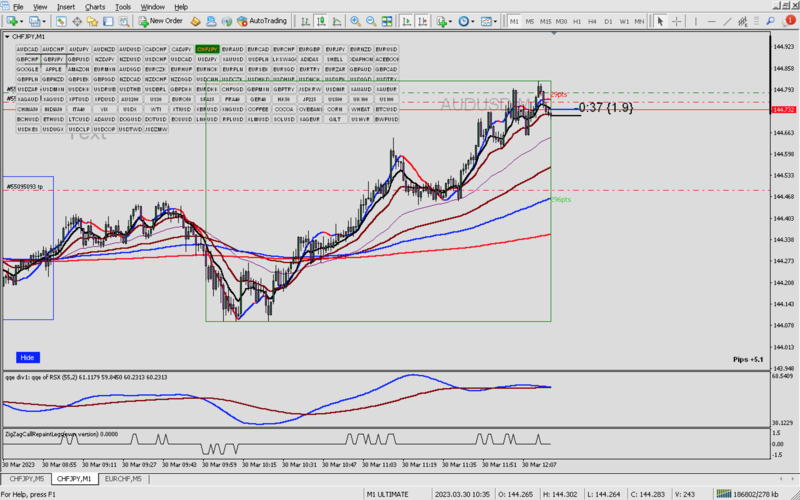The height and width of the screenshot is (500, 800).
Task: Open the Navigator folder-star icon
Action: click(x=92, y=21)
